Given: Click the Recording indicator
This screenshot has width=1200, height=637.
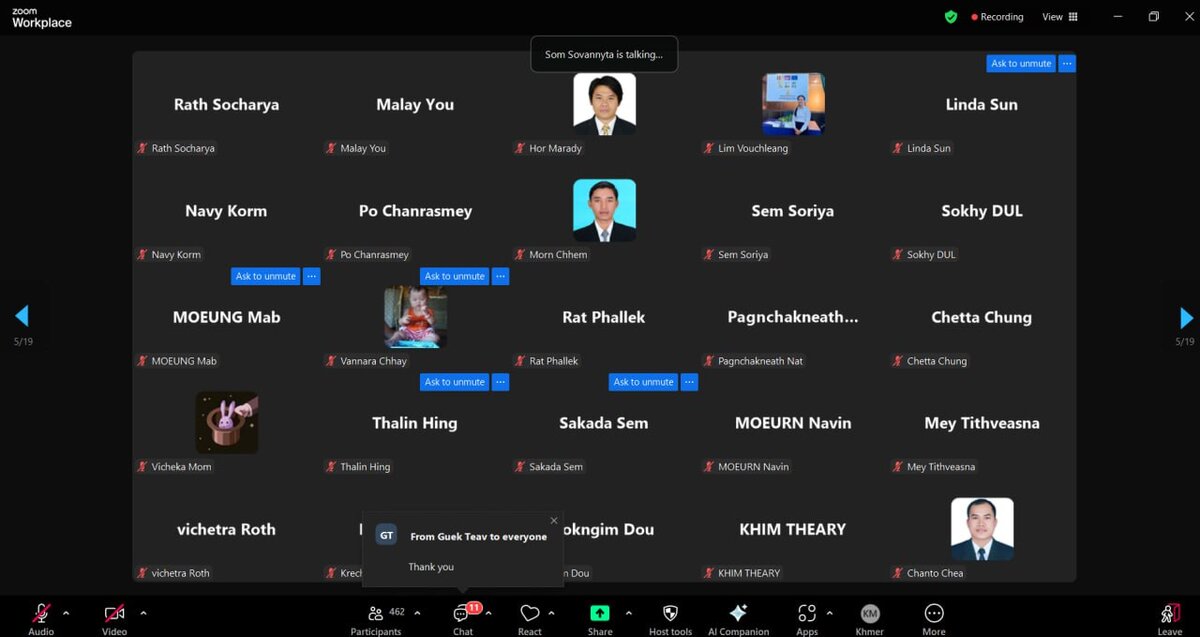Looking at the screenshot, I should click(997, 17).
